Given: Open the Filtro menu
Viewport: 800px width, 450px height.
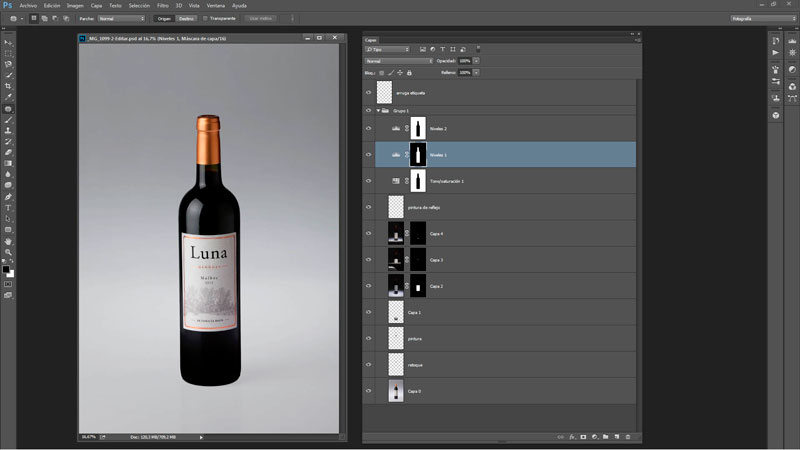Looking at the screenshot, I should [163, 6].
